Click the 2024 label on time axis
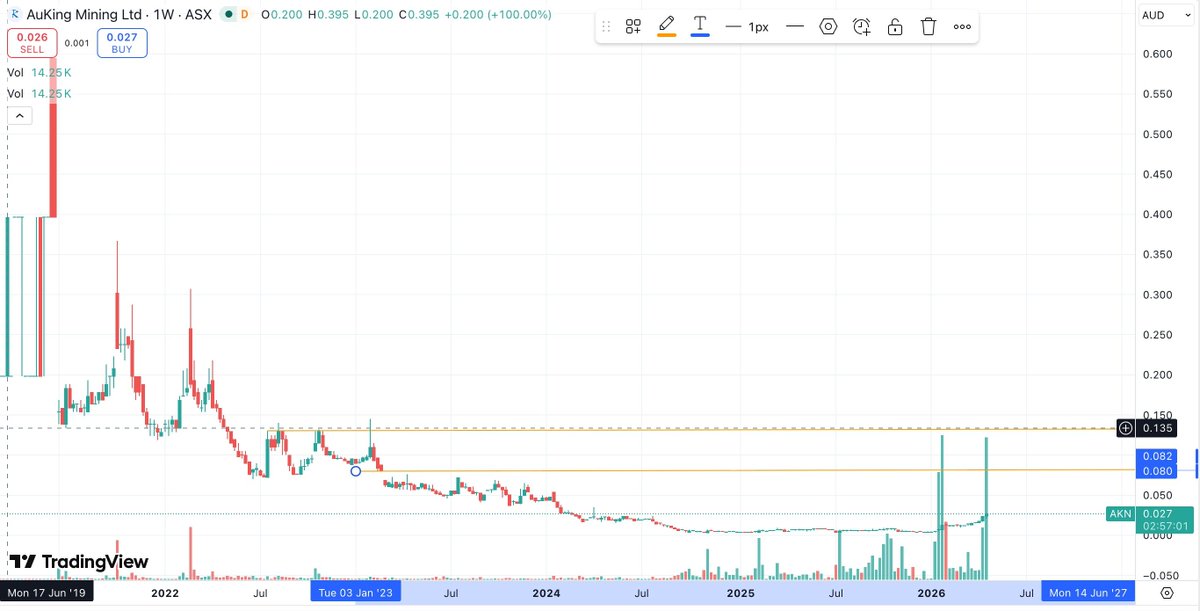Screen dimensions: 1200x611 coord(546,593)
